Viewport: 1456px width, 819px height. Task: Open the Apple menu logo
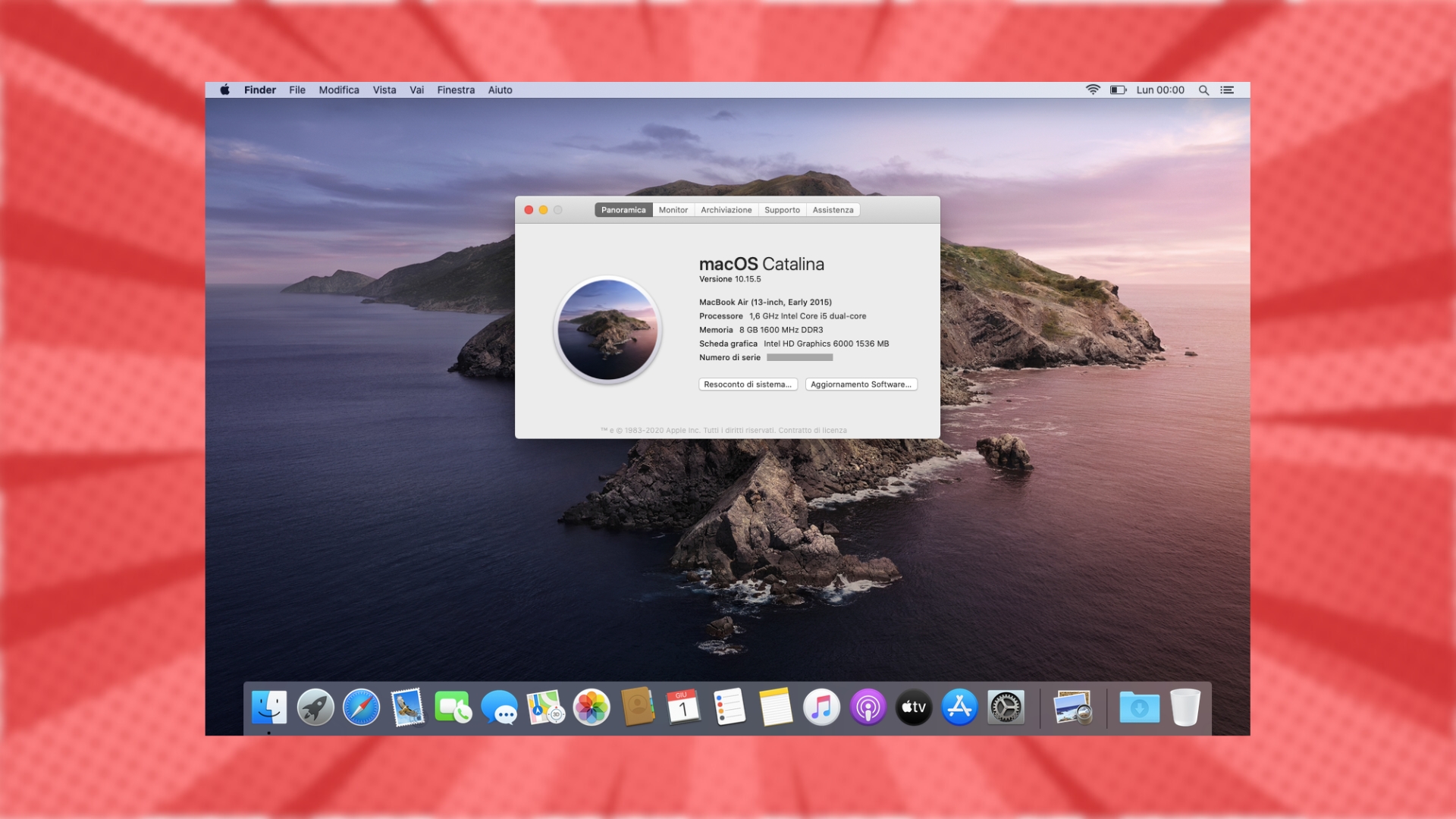coord(225,89)
